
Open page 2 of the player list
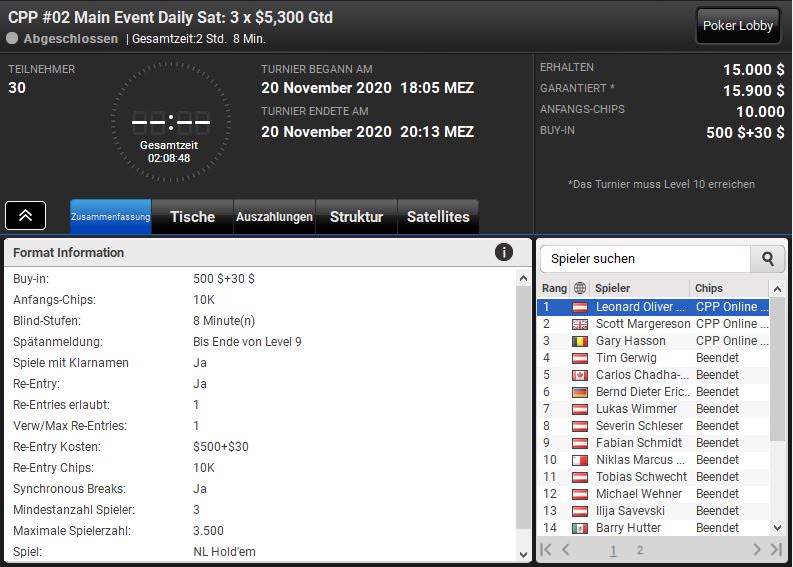coord(640,550)
